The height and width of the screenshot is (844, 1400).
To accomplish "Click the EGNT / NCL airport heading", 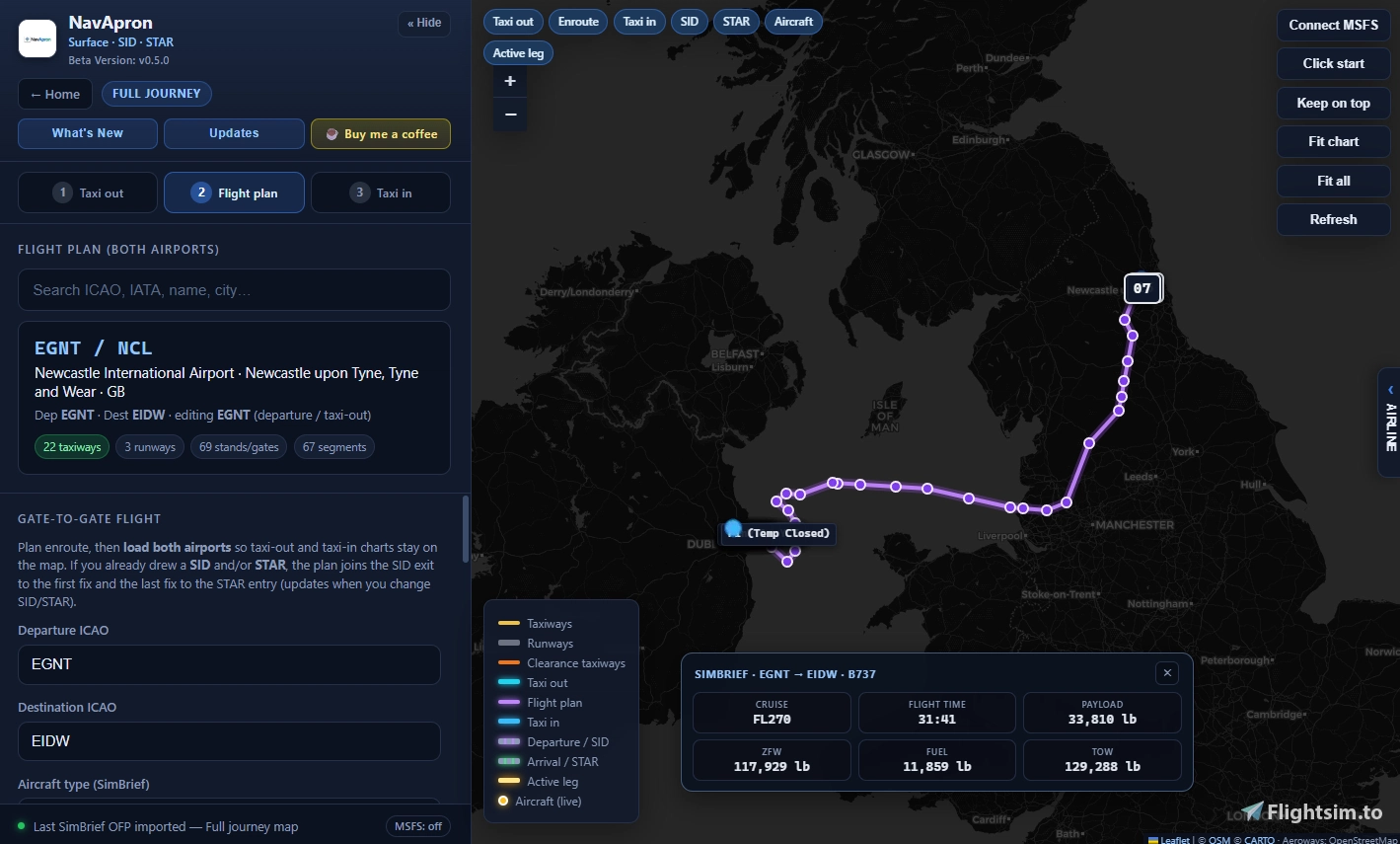I will [x=94, y=347].
